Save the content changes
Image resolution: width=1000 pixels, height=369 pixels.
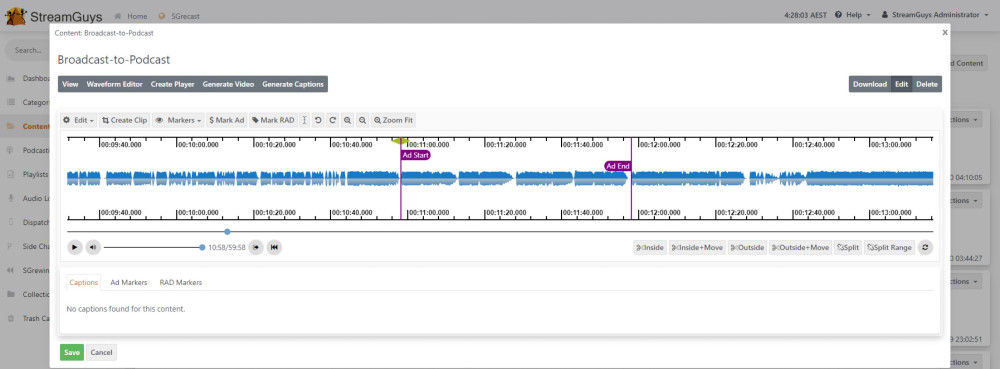[x=72, y=352]
